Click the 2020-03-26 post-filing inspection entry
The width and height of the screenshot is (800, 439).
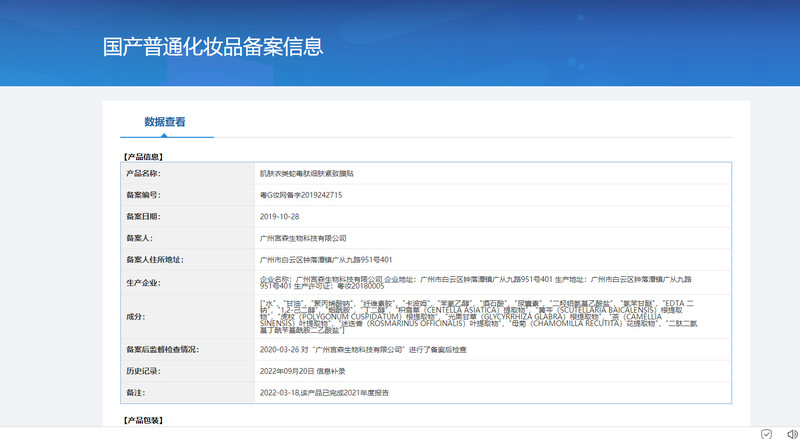click(x=362, y=349)
